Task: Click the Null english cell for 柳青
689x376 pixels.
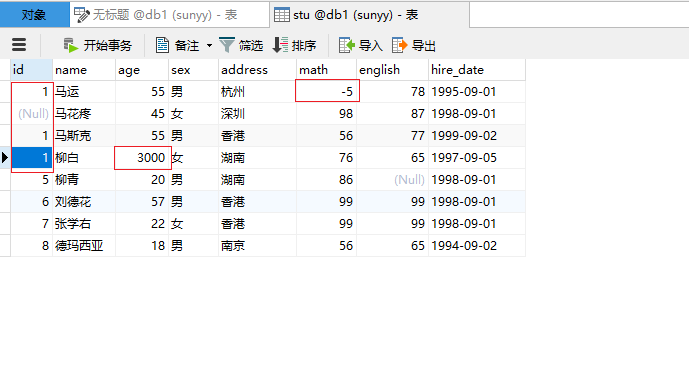Action: point(392,180)
